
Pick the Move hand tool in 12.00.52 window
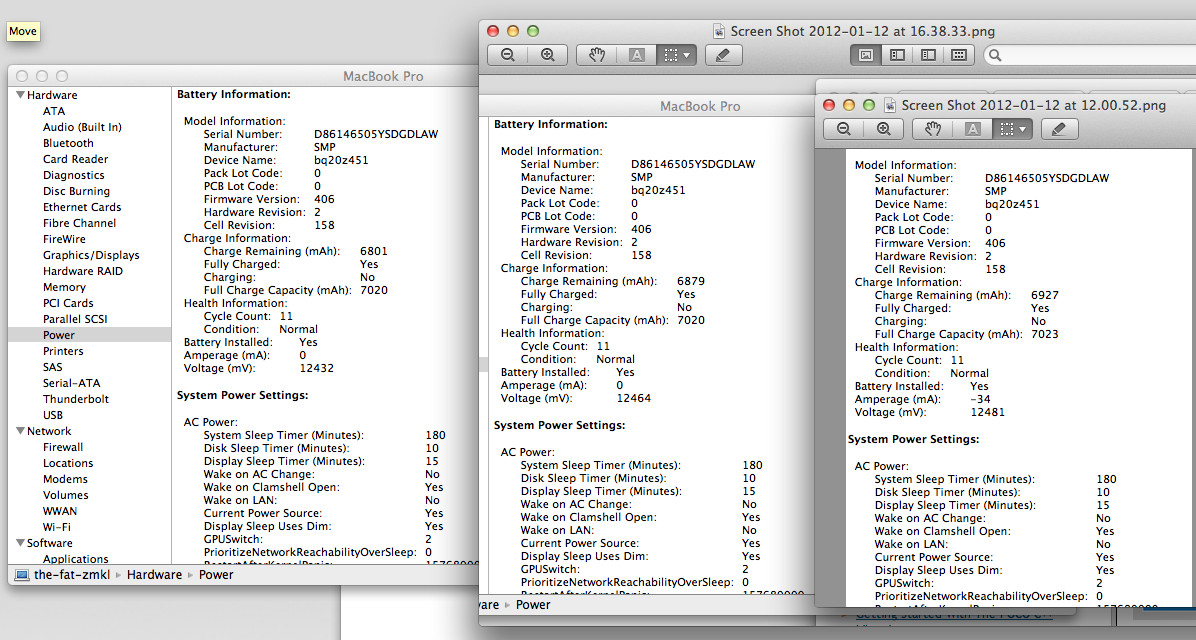(x=933, y=129)
